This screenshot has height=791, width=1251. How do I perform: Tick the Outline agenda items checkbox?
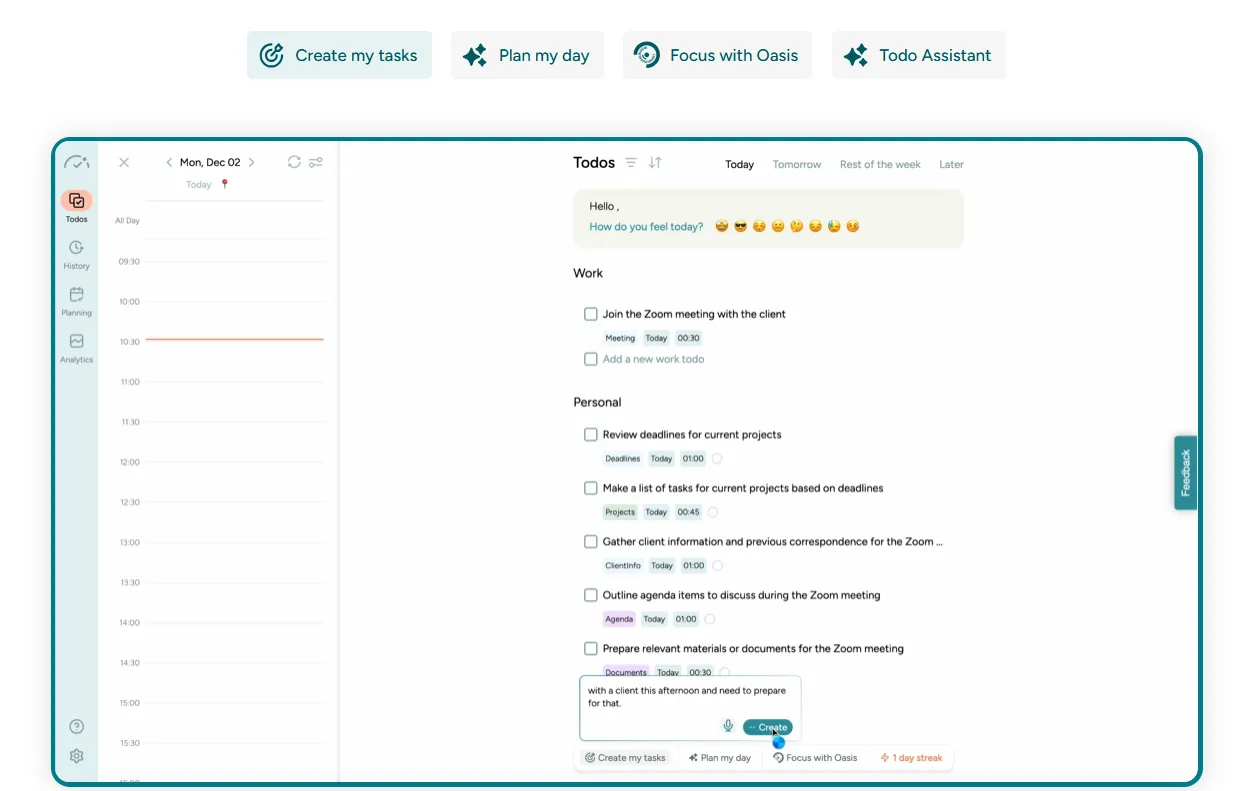click(591, 595)
